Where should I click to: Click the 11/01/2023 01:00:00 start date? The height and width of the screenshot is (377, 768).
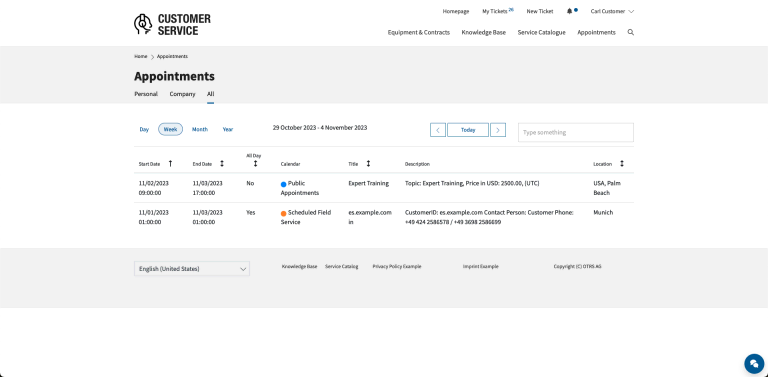[154, 217]
